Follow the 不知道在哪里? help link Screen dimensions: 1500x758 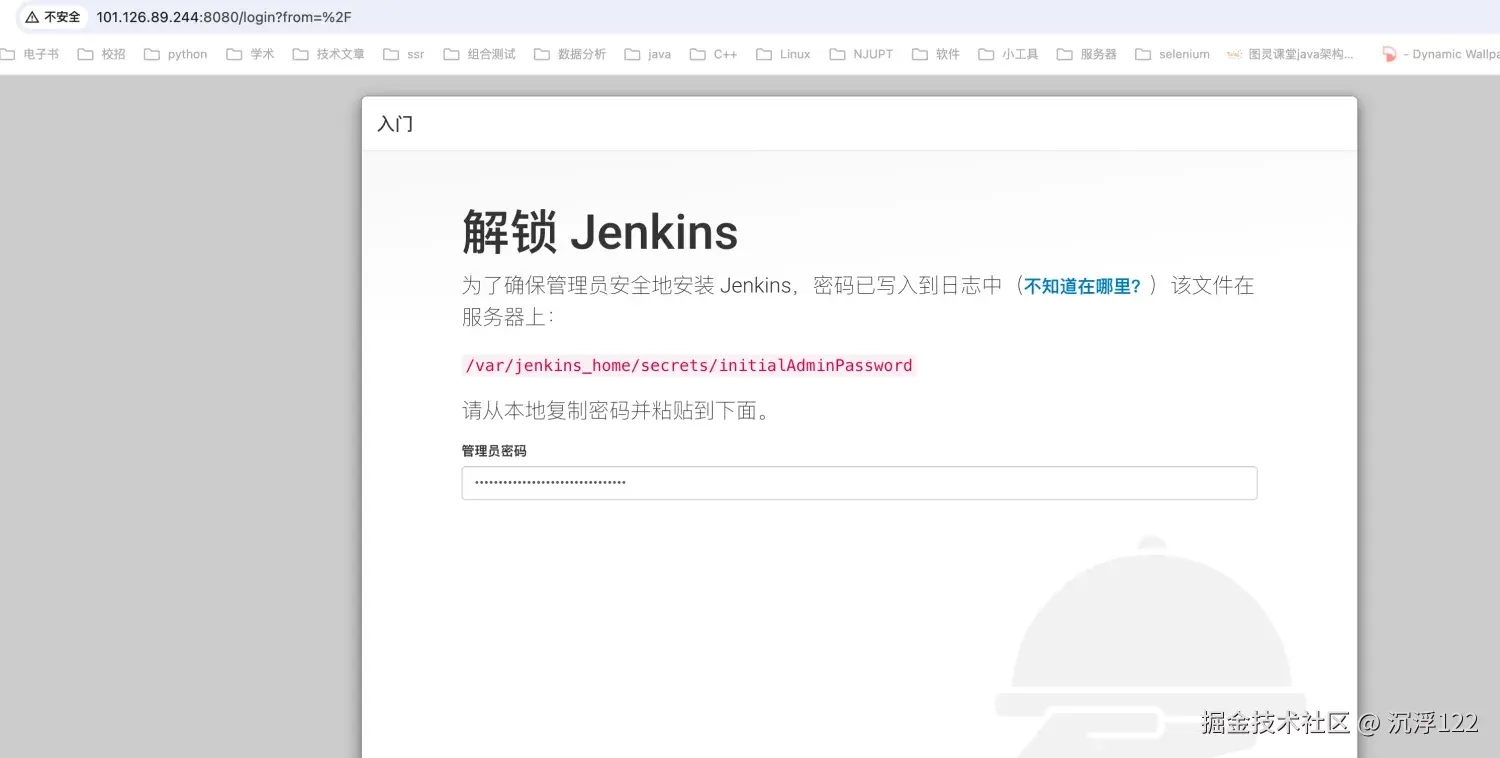[x=1082, y=287]
